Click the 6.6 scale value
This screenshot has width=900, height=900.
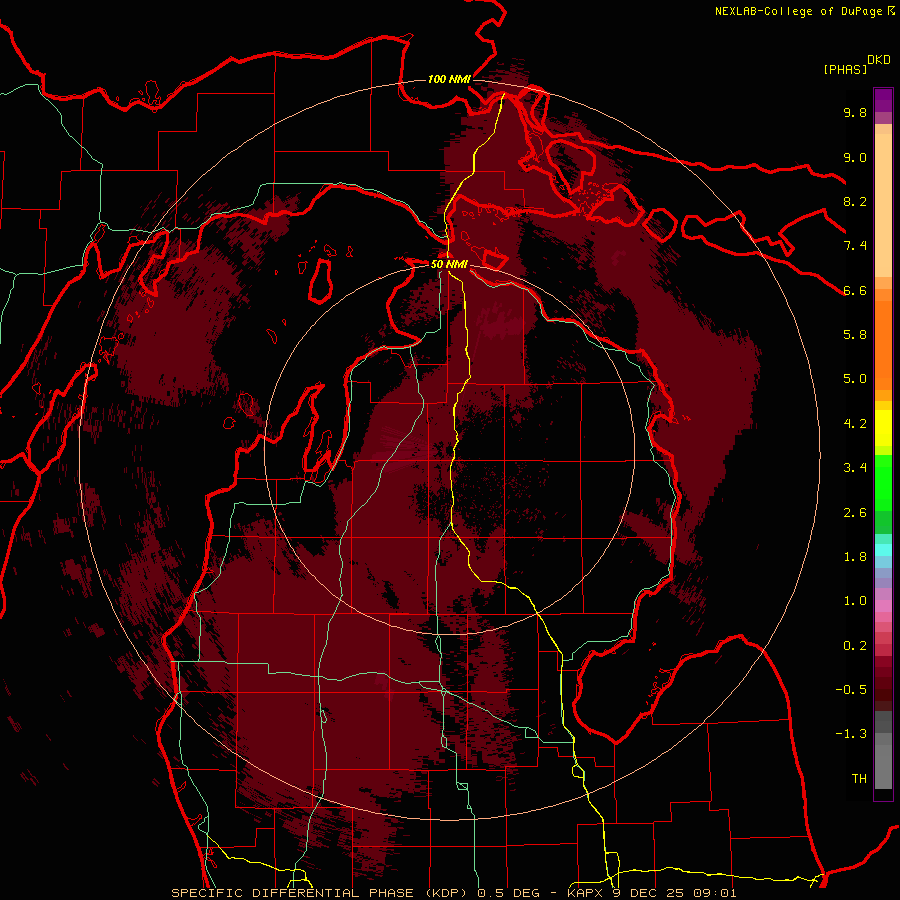click(855, 290)
